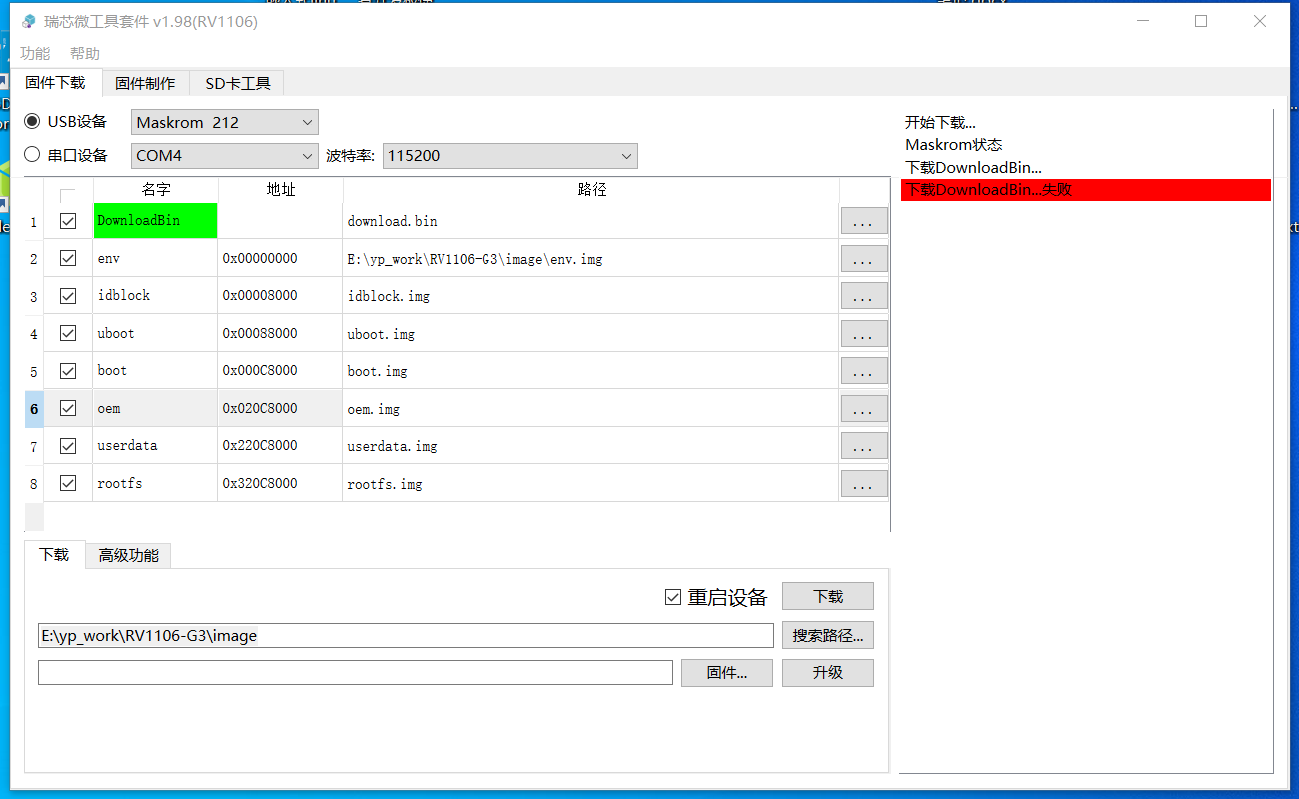This screenshot has width=1299, height=799.
Task: Click address 0x020C8000 cell
Action: point(280,408)
